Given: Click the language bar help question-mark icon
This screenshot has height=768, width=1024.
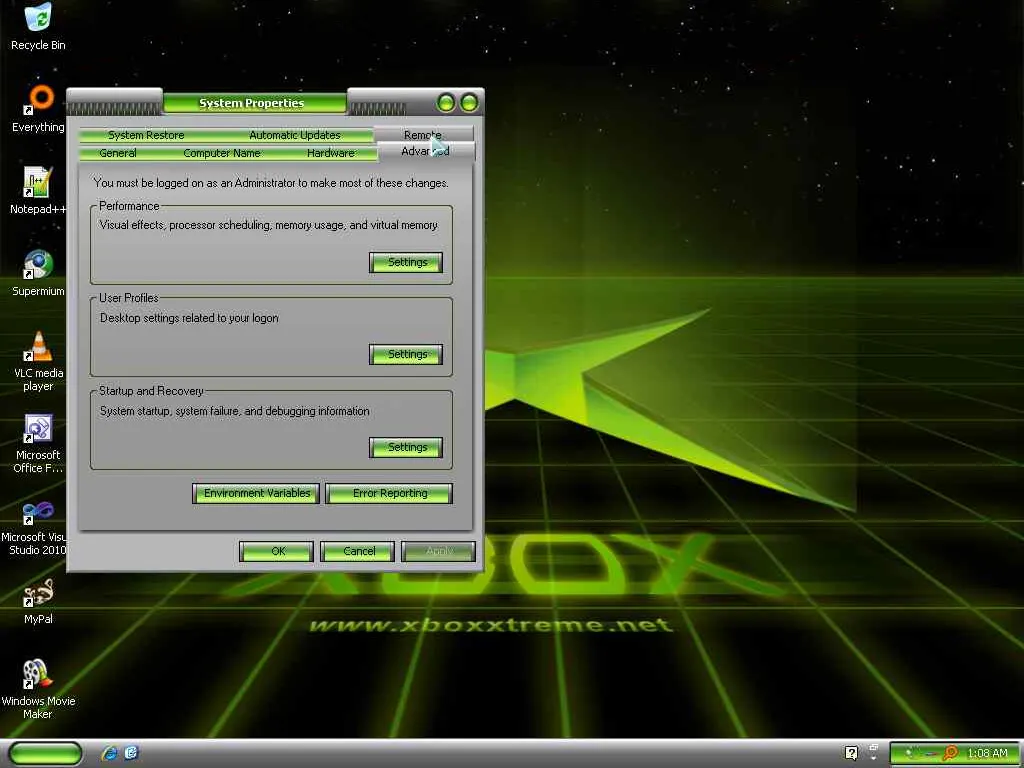Looking at the screenshot, I should [851, 753].
